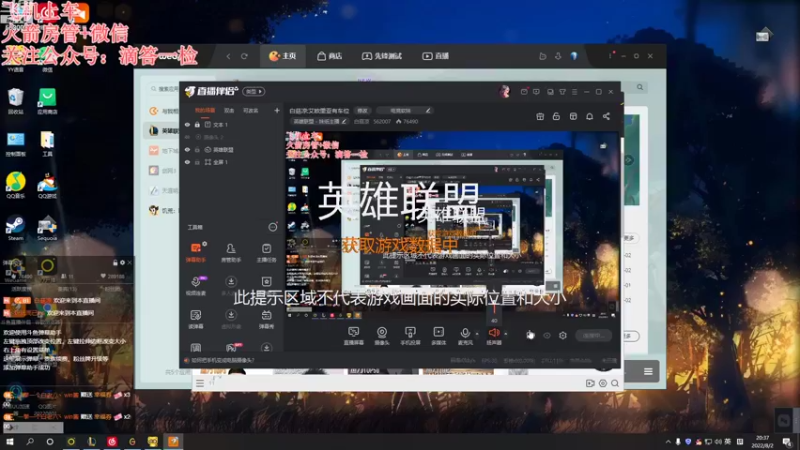Add 直播屏幕 screen capture source
This screenshot has width=800, height=450.
click(x=354, y=335)
